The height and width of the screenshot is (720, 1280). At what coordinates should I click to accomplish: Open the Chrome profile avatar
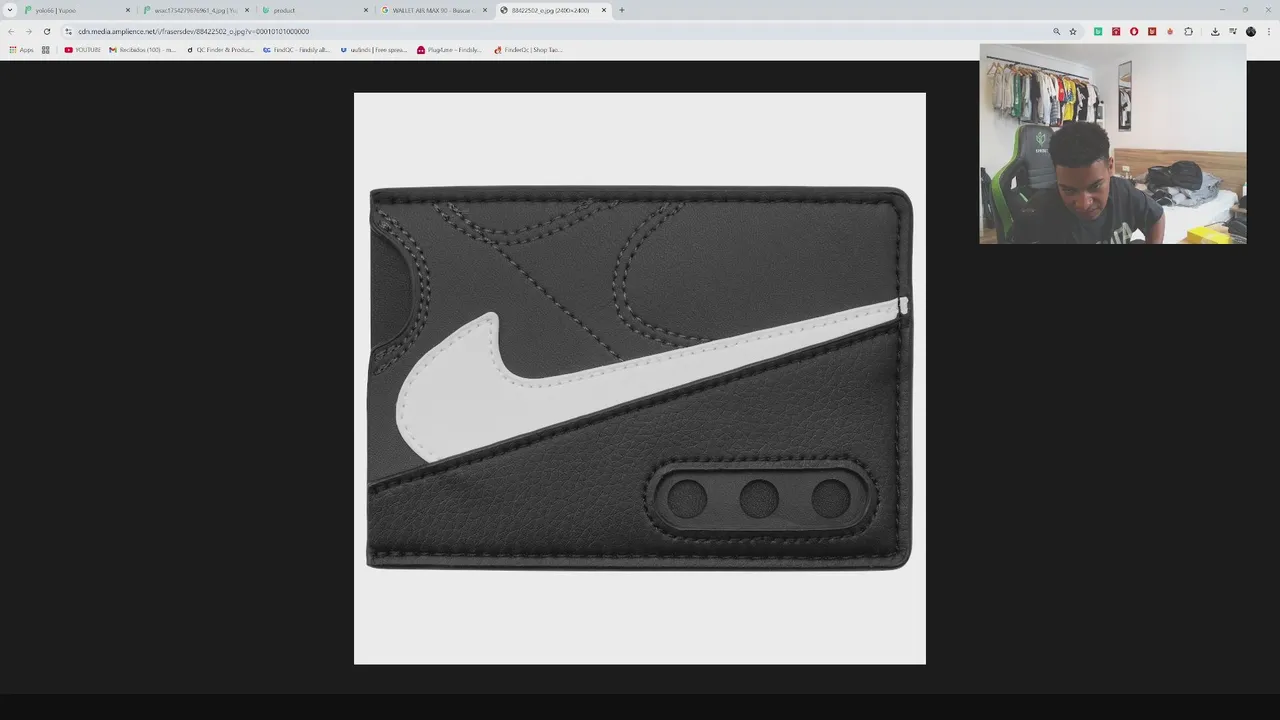1251,31
